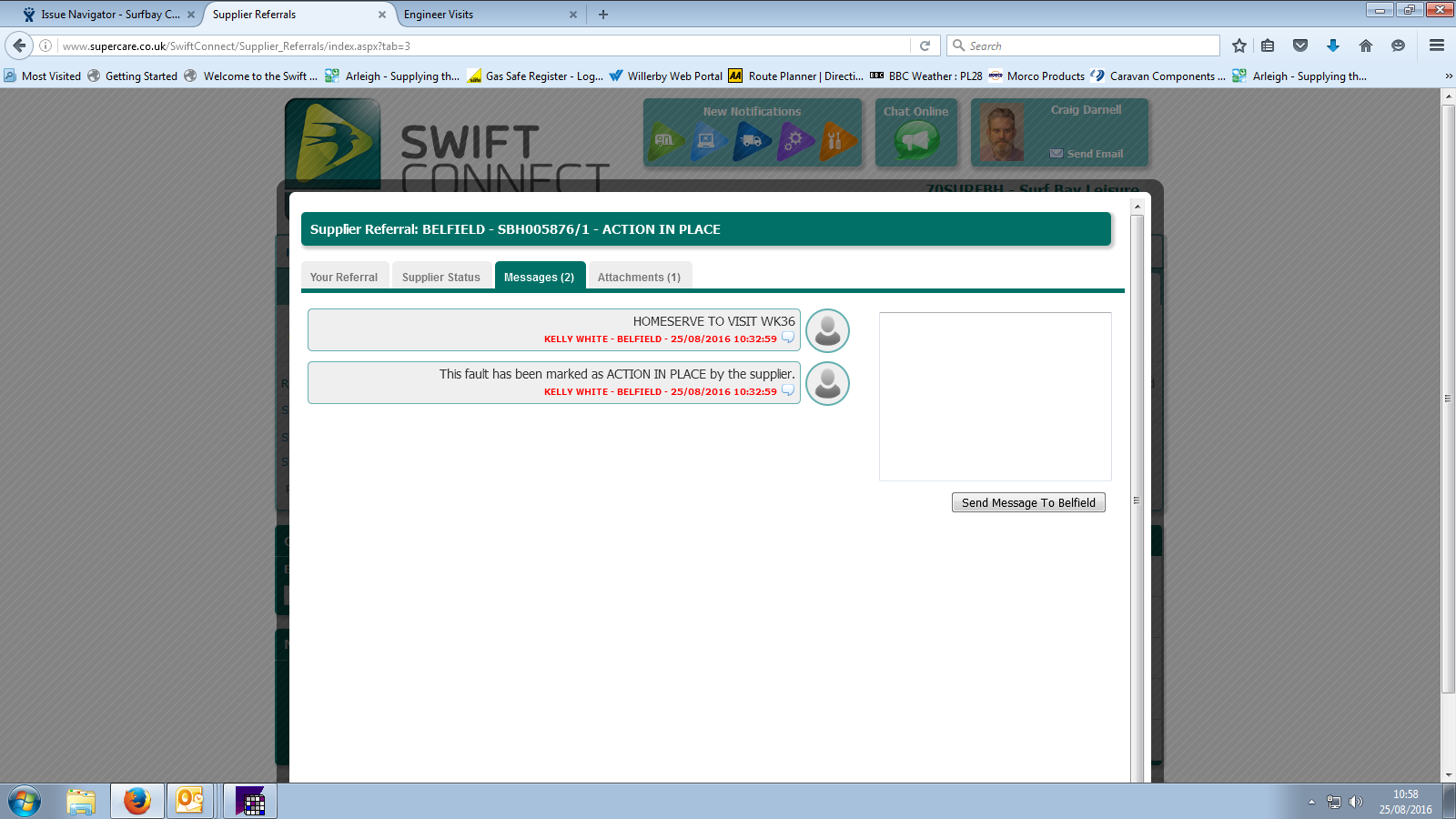The height and width of the screenshot is (819, 1456).
Task: Open the purple gears notification icon
Action: coord(794,141)
